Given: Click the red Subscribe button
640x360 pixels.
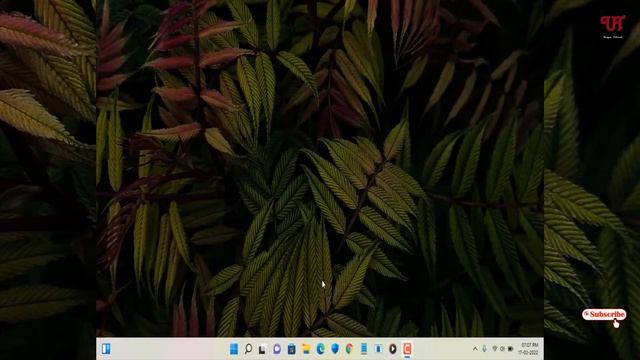Looking at the screenshot, I should (x=604, y=314).
